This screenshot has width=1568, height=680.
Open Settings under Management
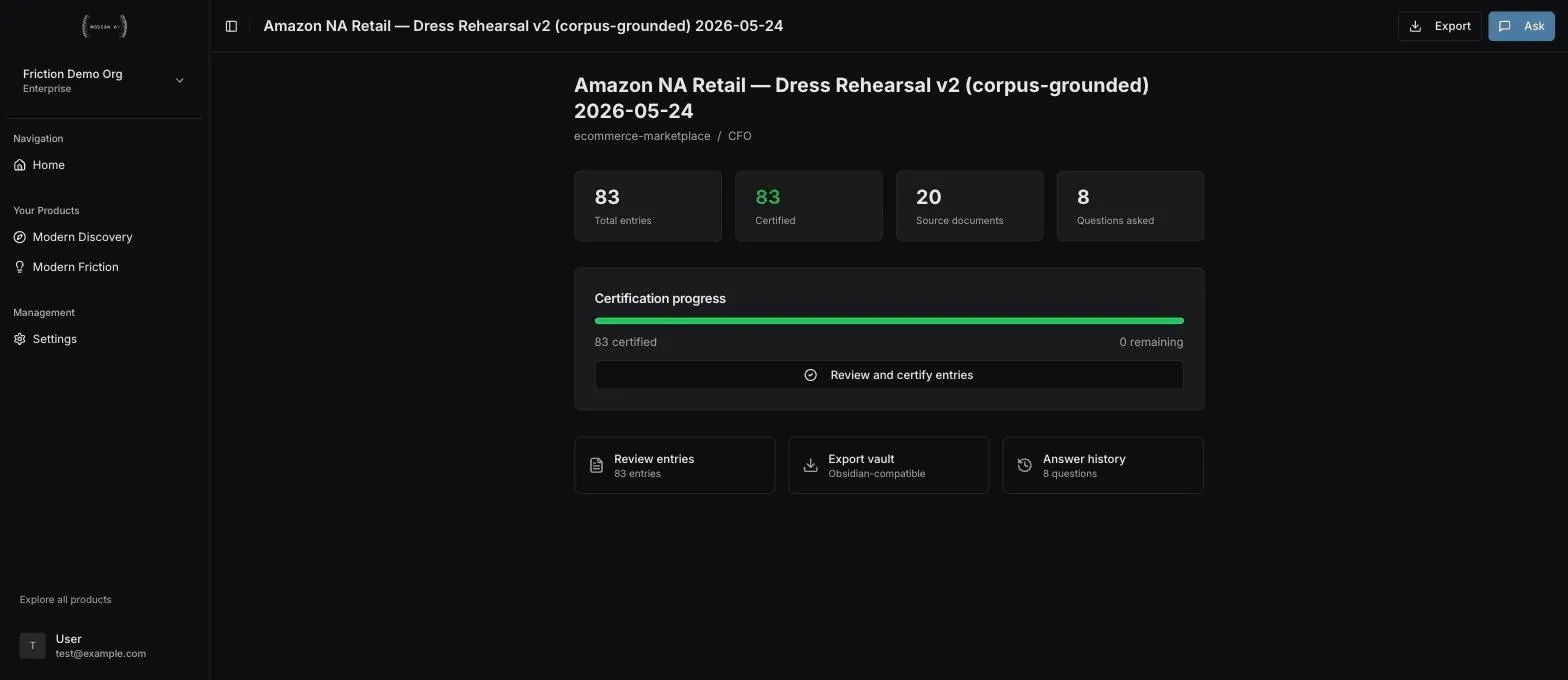coord(104,339)
